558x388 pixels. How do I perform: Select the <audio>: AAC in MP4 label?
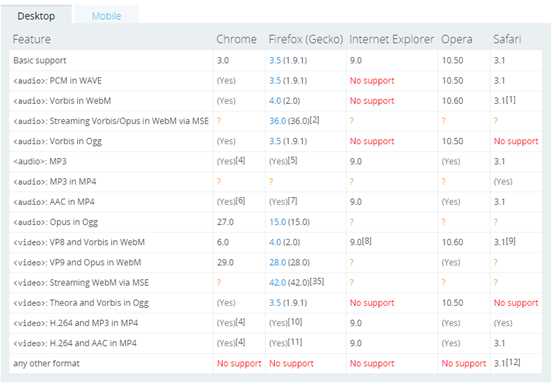click(x=54, y=202)
